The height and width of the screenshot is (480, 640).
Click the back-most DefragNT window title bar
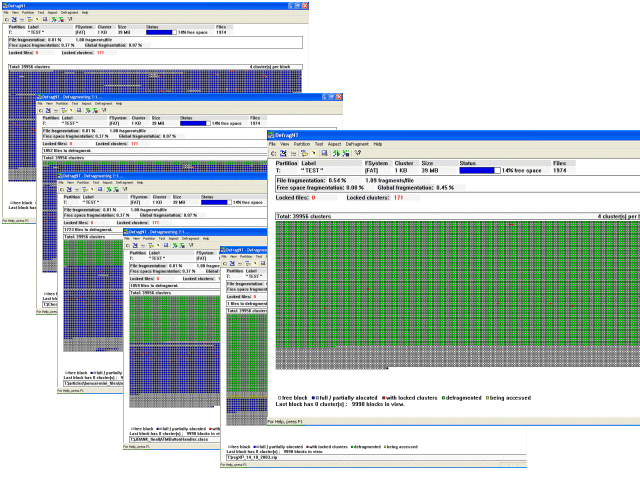point(155,6)
